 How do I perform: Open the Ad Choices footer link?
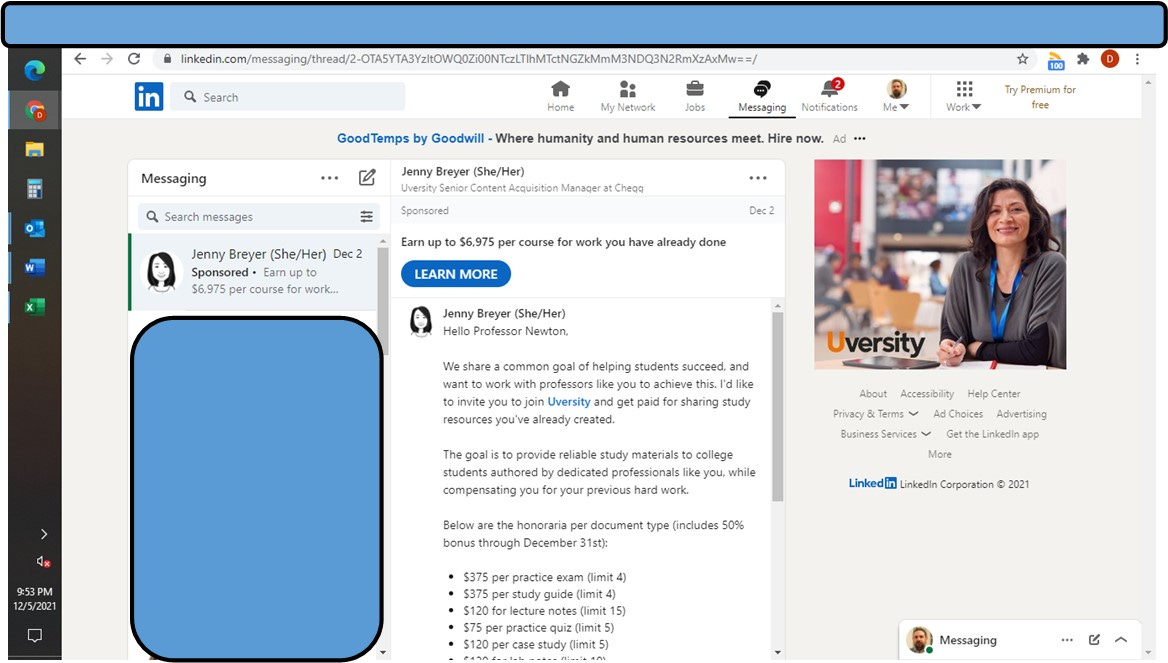(x=958, y=413)
